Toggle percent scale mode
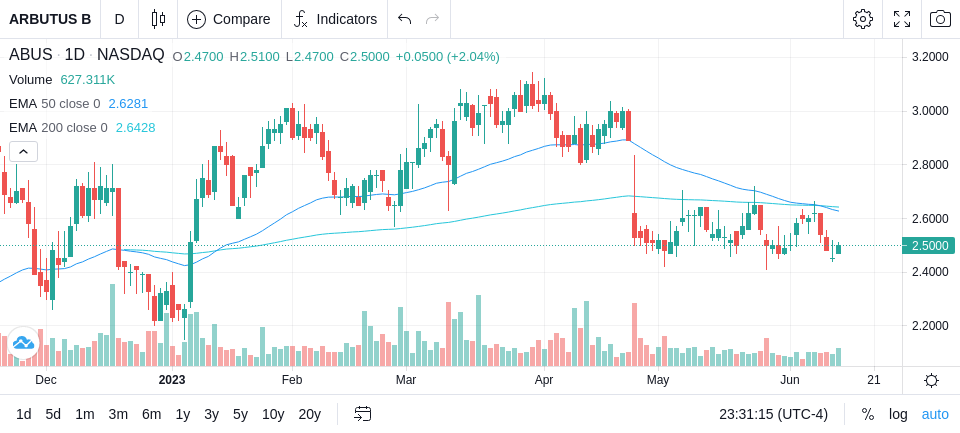This screenshot has width=960, height=433. [868, 414]
